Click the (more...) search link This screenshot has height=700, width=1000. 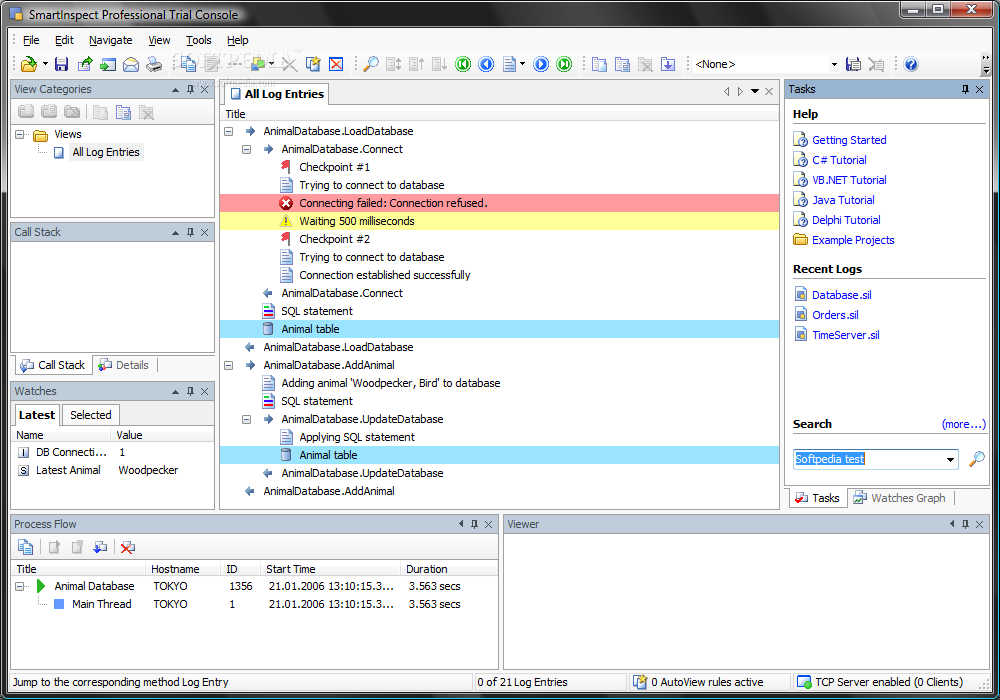click(x=963, y=425)
